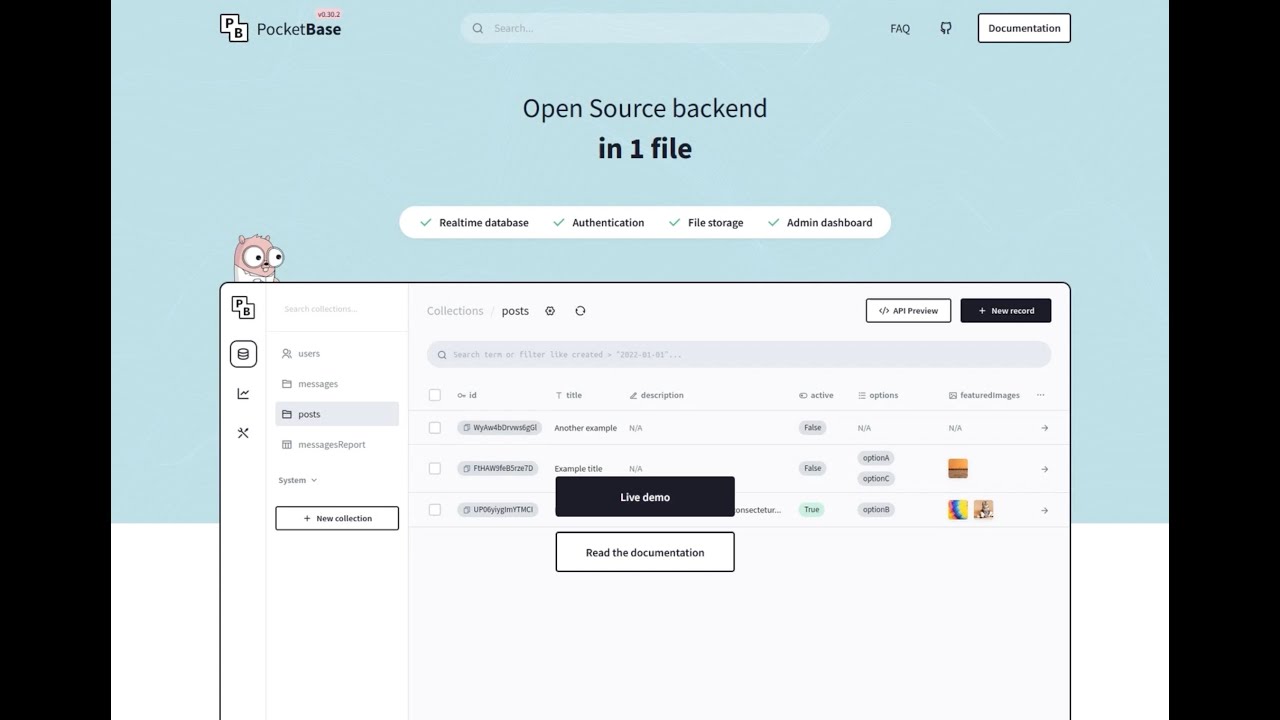Open the FAQ link
This screenshot has width=1280, height=720.
[900, 28]
